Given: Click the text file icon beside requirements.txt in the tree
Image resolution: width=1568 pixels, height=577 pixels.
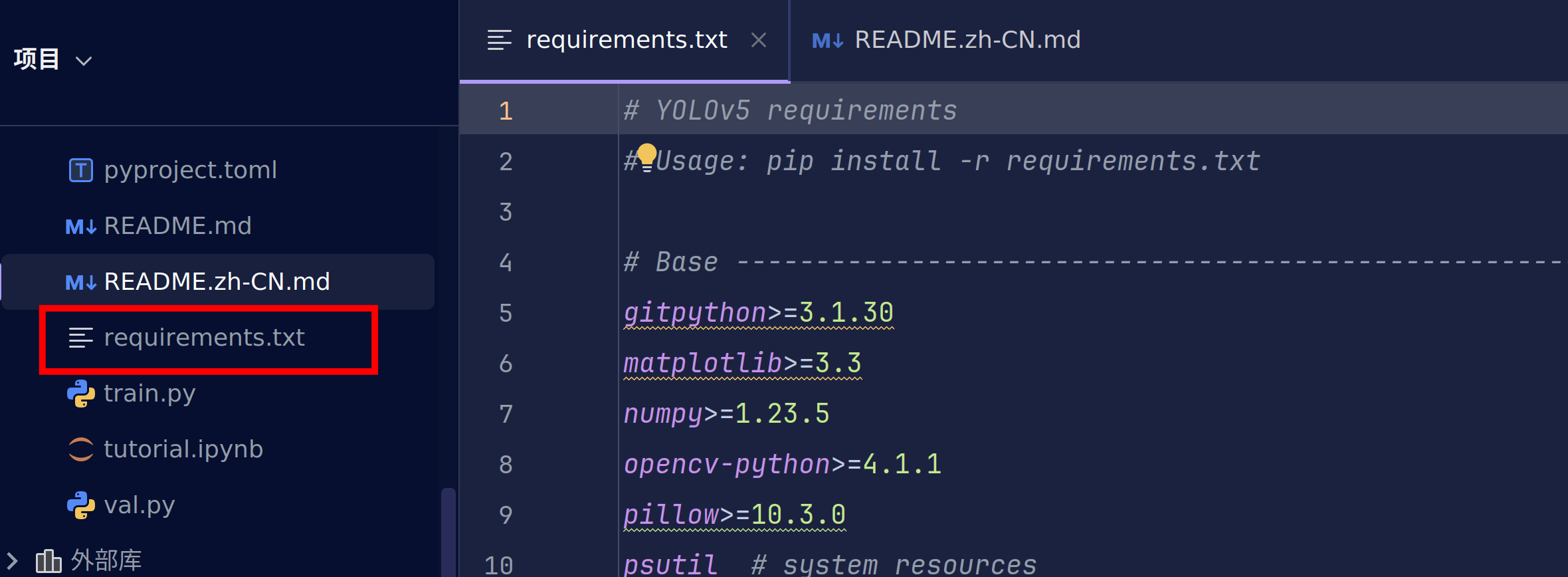Looking at the screenshot, I should click(81, 338).
